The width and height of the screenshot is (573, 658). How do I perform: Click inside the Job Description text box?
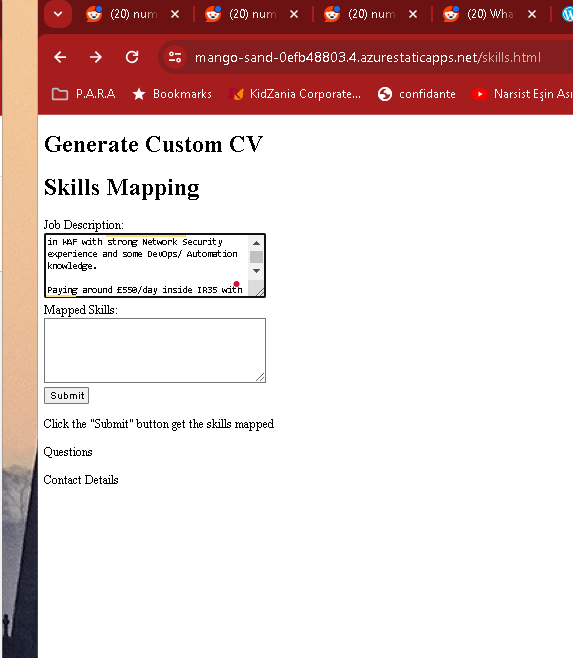(x=147, y=266)
